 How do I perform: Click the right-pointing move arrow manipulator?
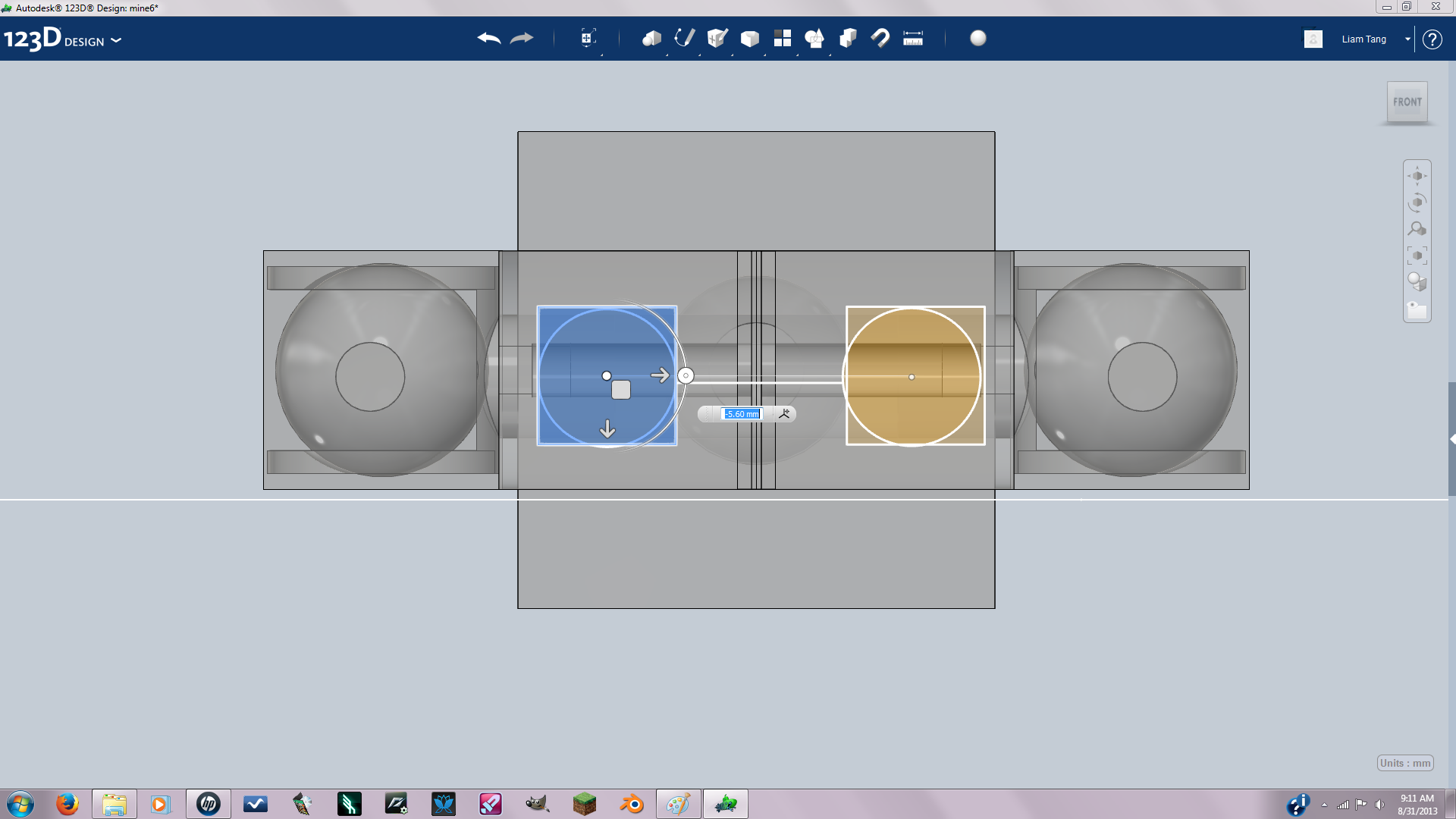point(660,375)
